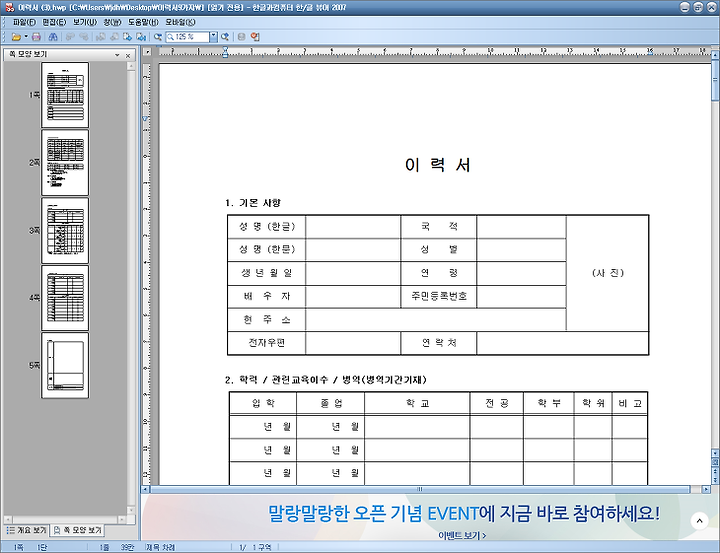Click the print icon in toolbar
720x553 pixels.
click(x=36, y=37)
